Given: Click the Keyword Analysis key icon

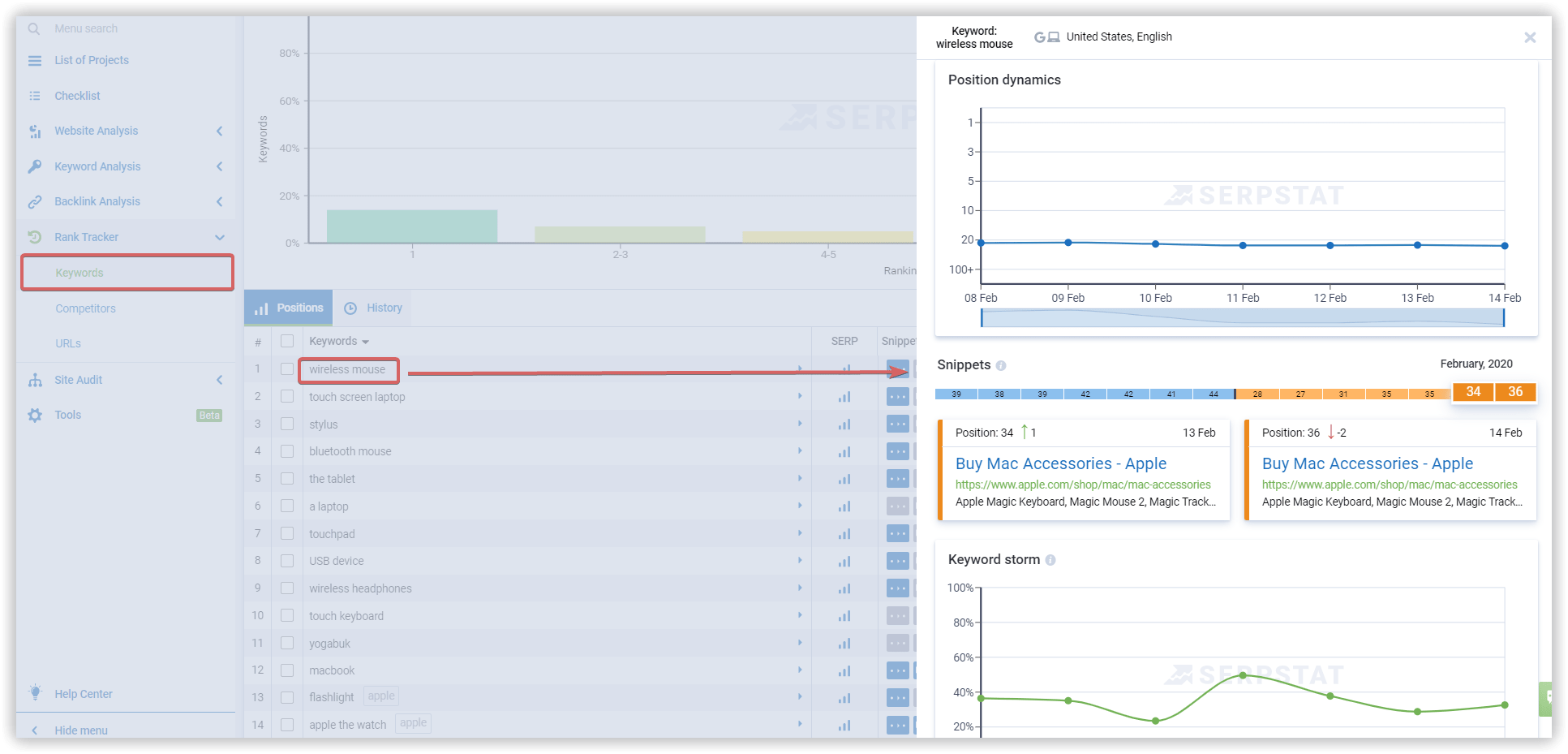Looking at the screenshot, I should click(x=35, y=166).
